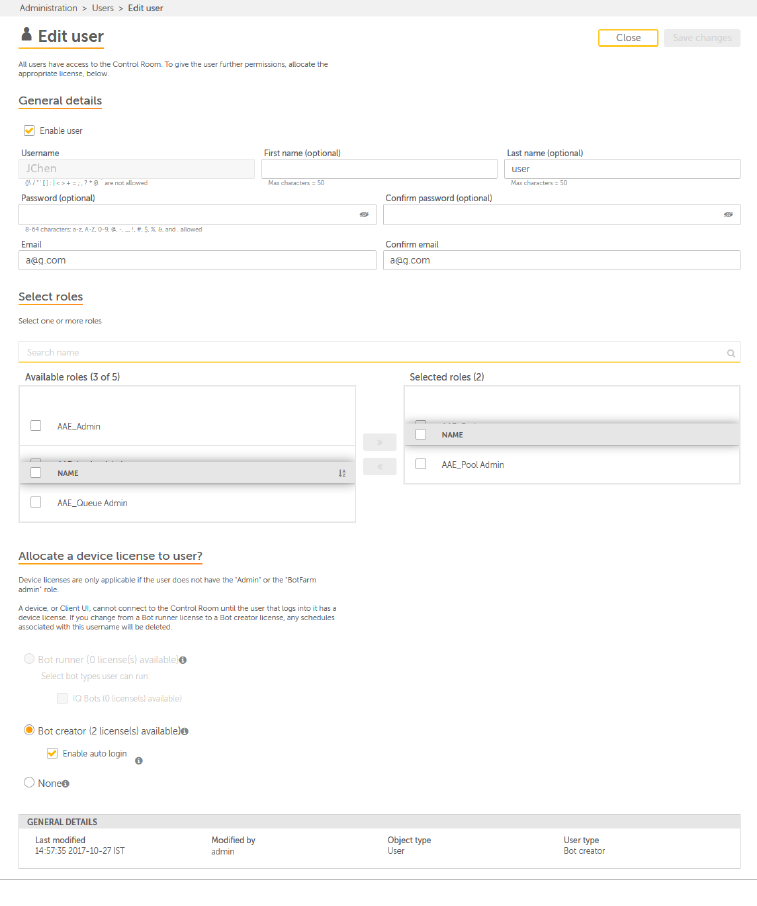Click the Last name input field
The height and width of the screenshot is (906, 757).
pos(623,169)
